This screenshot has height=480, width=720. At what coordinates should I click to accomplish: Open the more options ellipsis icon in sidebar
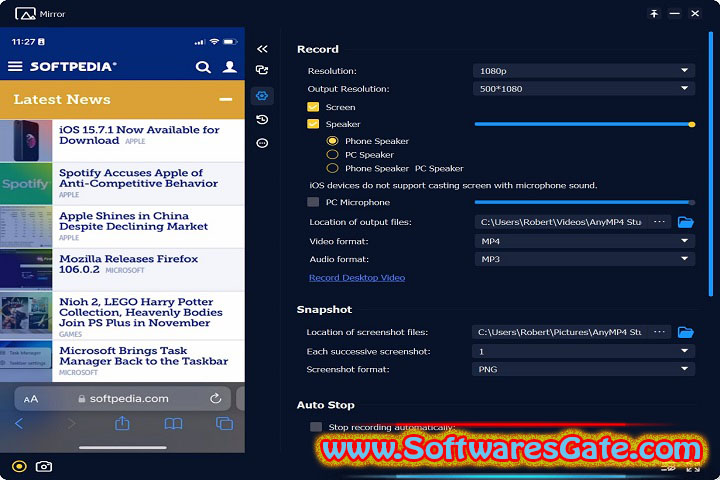pyautogui.click(x=262, y=143)
